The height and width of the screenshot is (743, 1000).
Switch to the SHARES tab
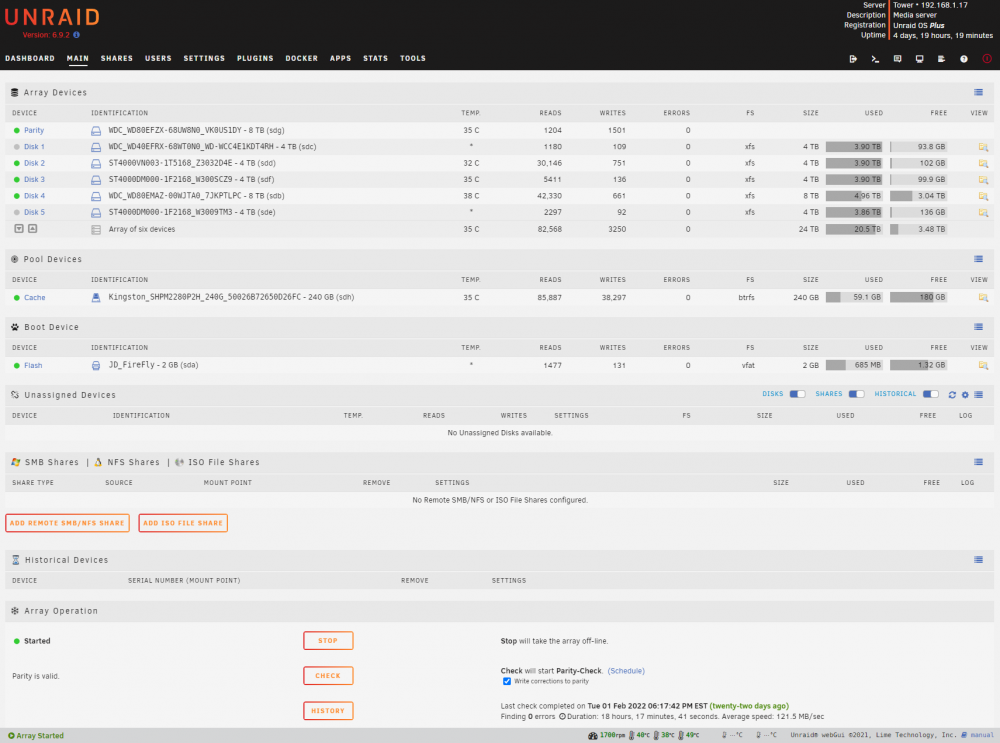pyautogui.click(x=117, y=59)
